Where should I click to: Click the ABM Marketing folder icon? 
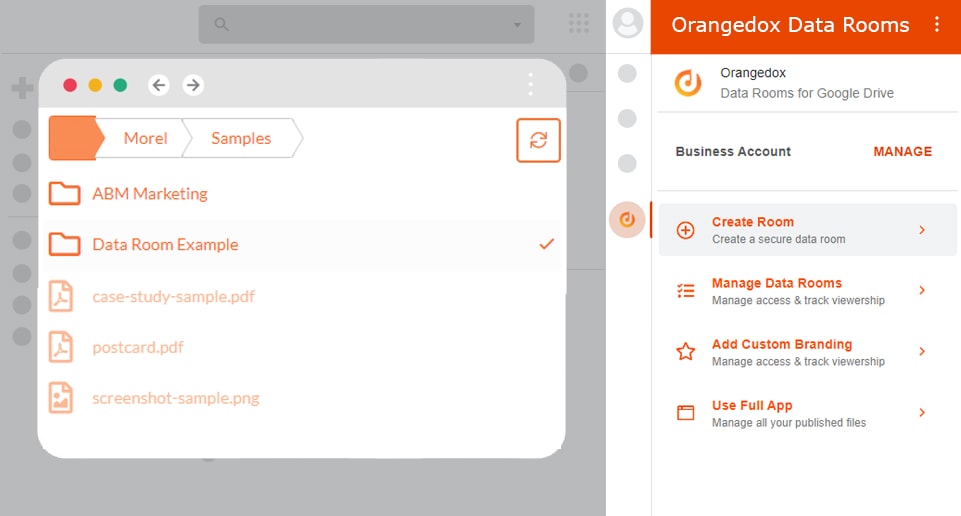64,194
